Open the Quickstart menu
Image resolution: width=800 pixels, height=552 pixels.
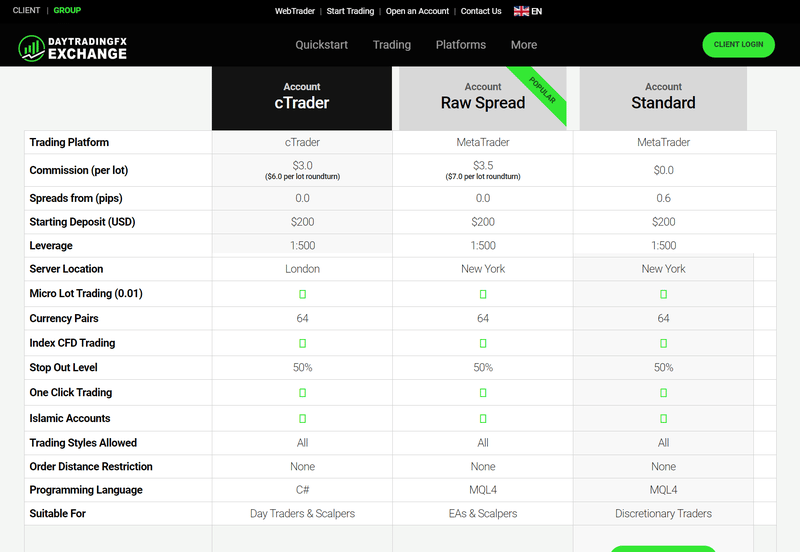pyautogui.click(x=321, y=45)
